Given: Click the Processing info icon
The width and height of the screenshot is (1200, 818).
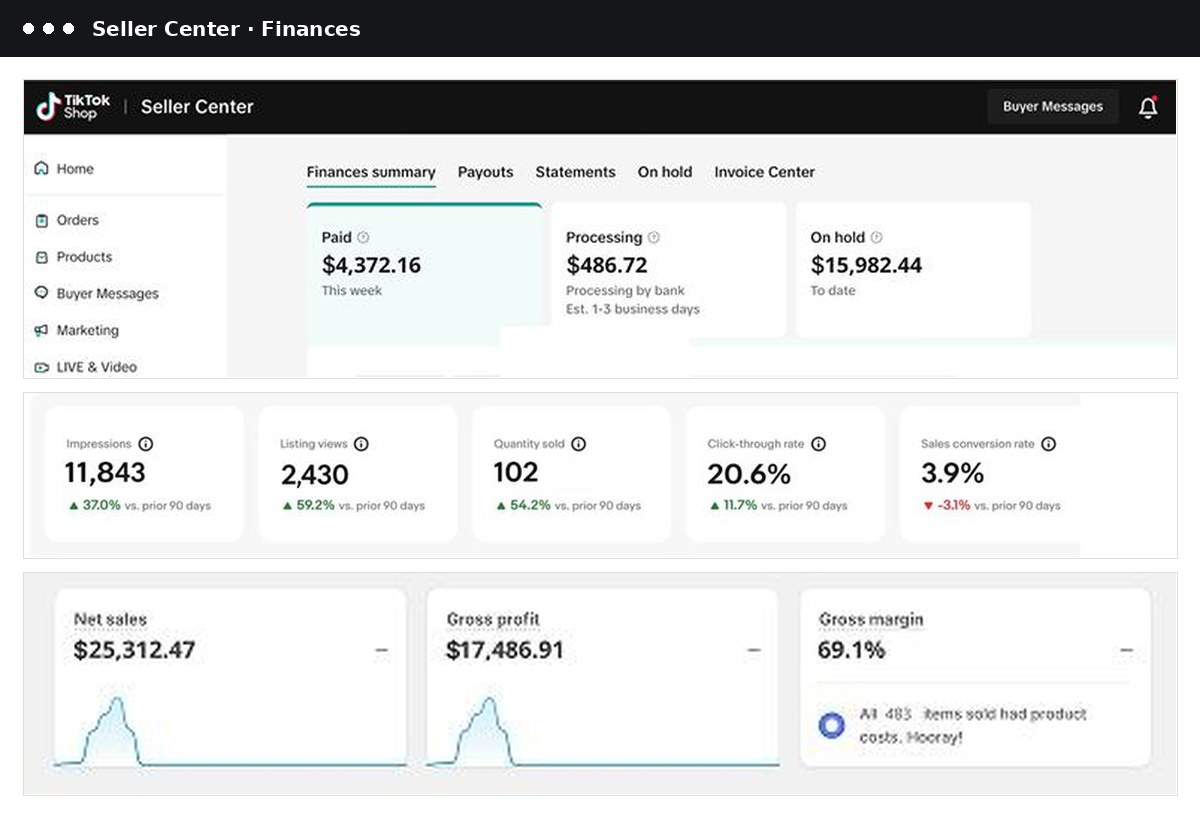Looking at the screenshot, I should click(653, 238).
